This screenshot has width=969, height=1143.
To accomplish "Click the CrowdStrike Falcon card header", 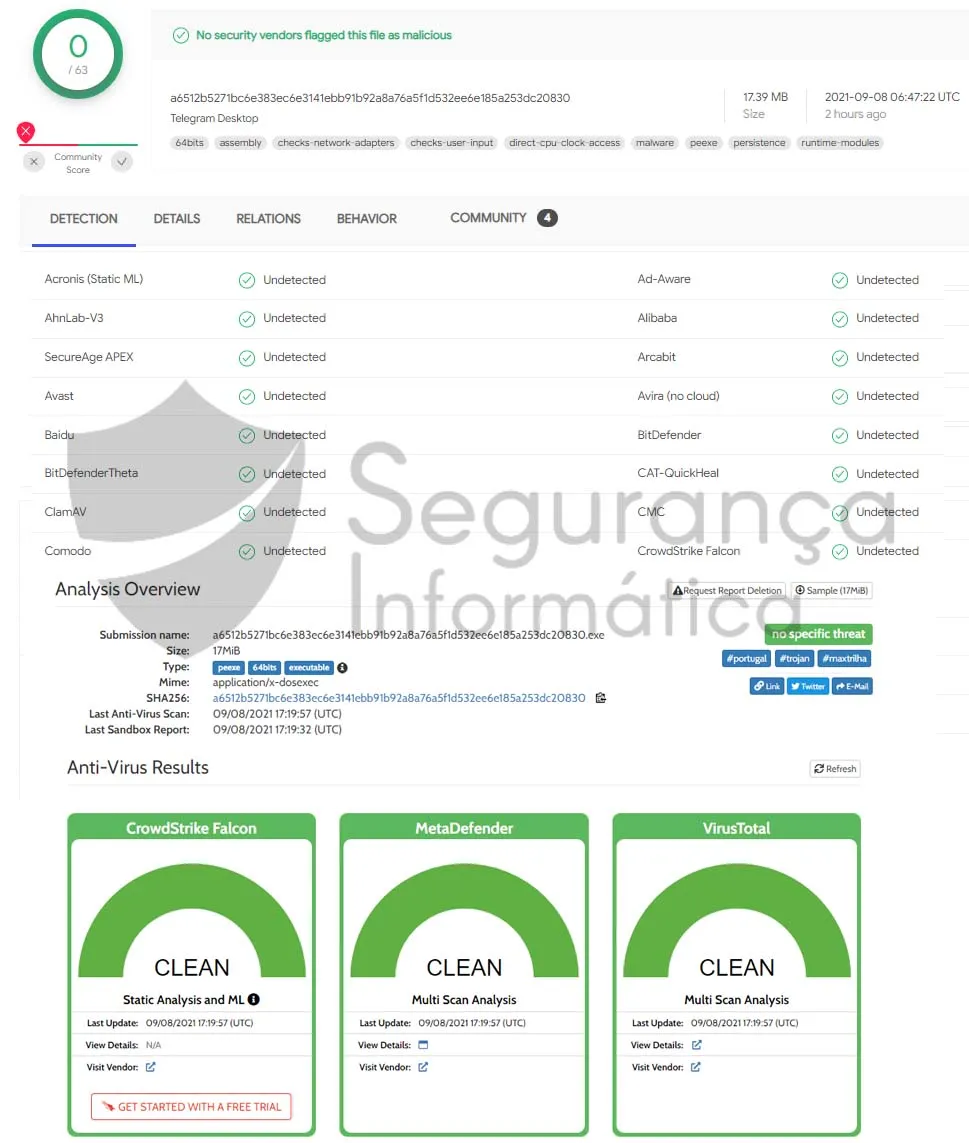I will click(x=191, y=828).
